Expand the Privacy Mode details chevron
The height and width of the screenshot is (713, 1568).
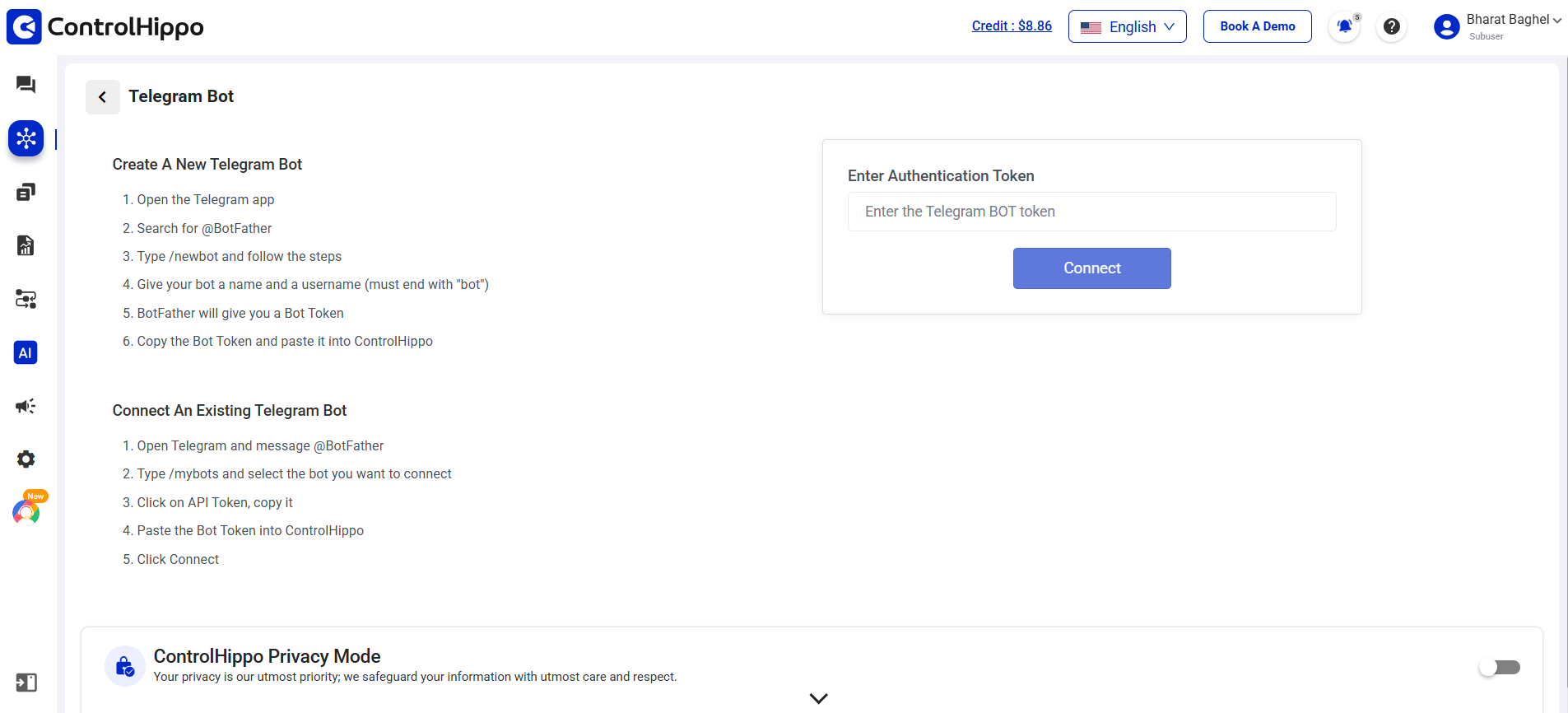[818, 697]
